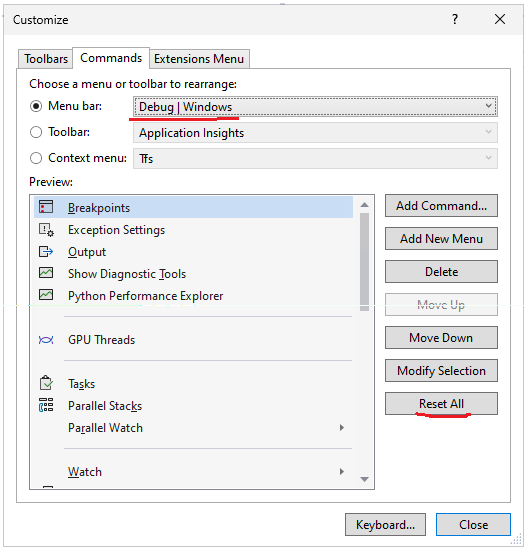The image size is (524, 547).
Task: Click the Reset All button
Action: (441, 404)
